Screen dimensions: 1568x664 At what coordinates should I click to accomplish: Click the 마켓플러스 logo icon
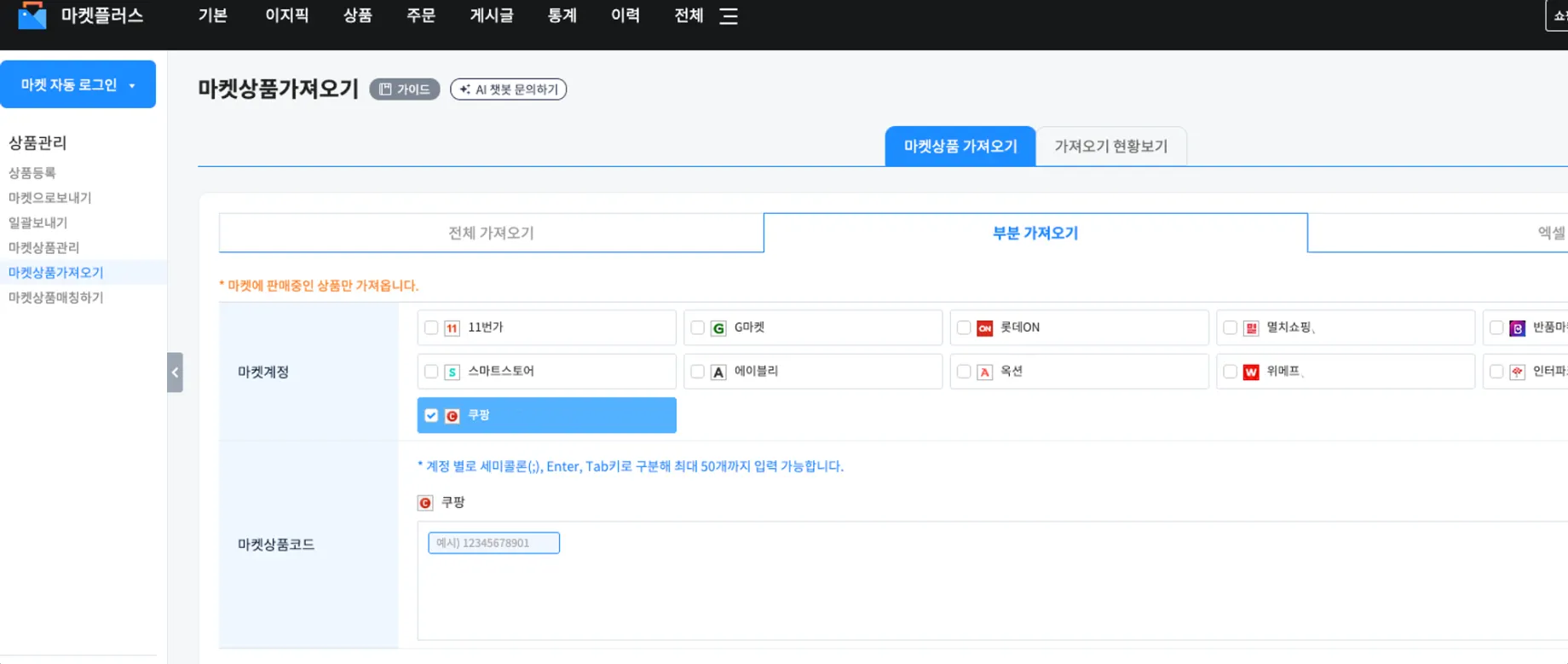coord(32,15)
